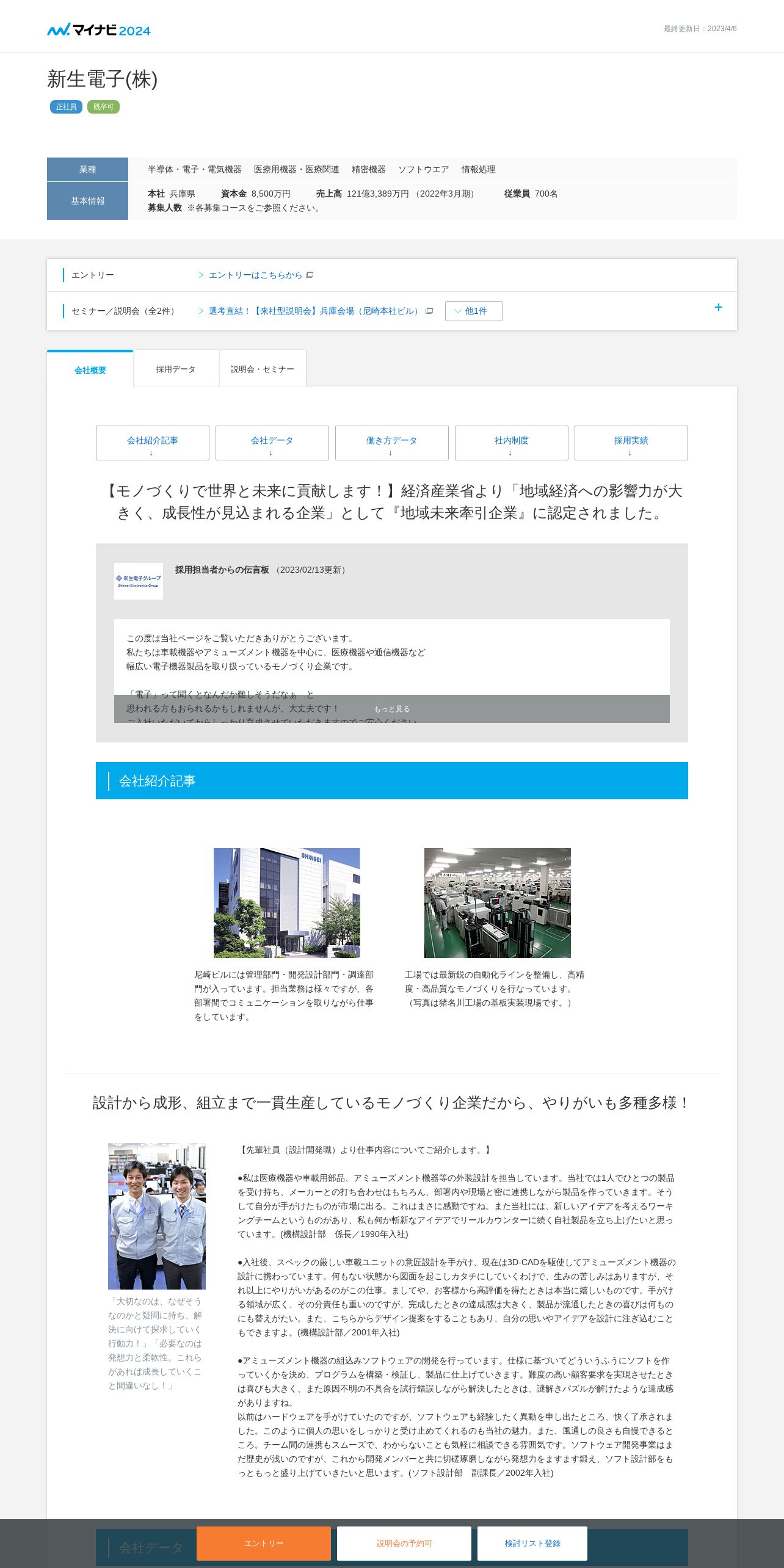Open the エントリーはこちらから link

[x=255, y=275]
